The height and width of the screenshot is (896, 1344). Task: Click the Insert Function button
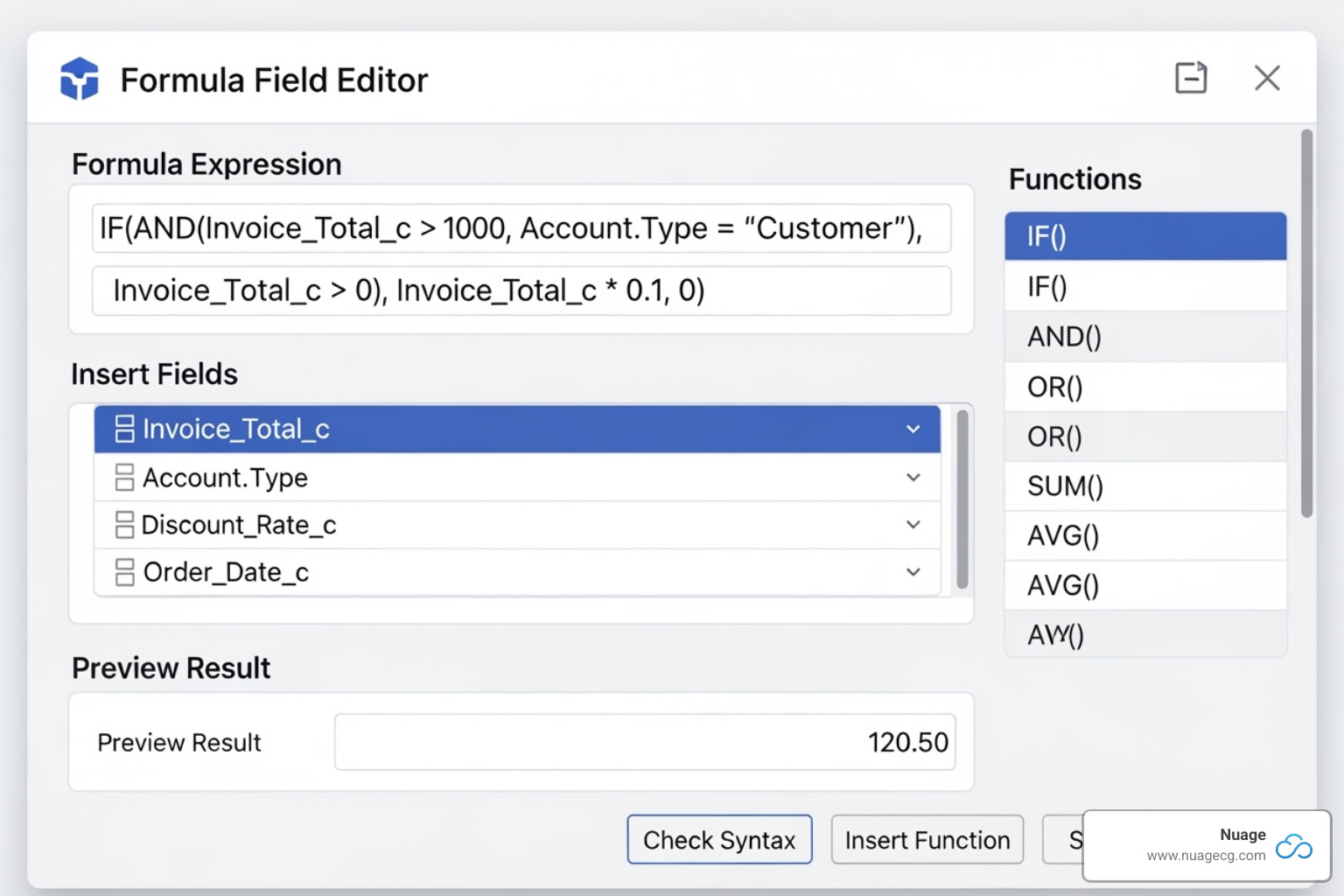pyautogui.click(x=927, y=840)
